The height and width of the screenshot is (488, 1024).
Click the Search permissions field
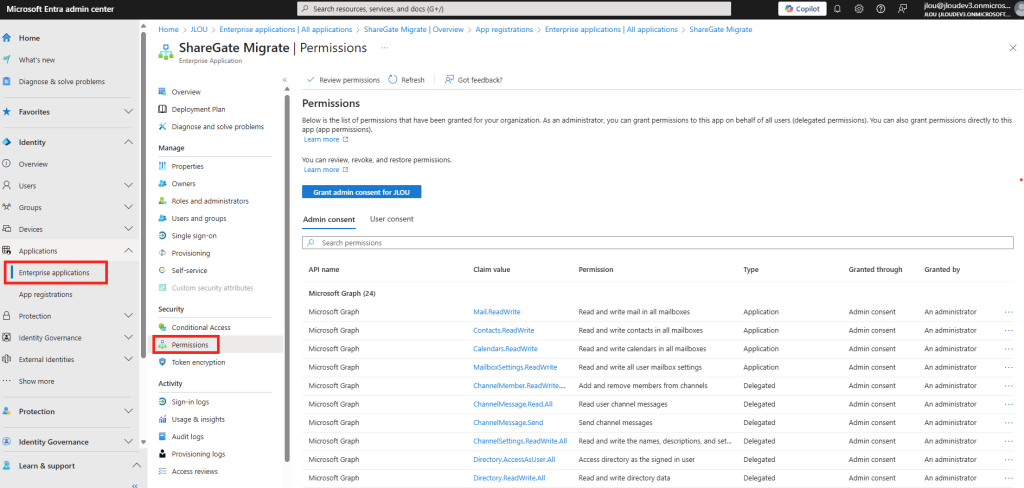[658, 242]
